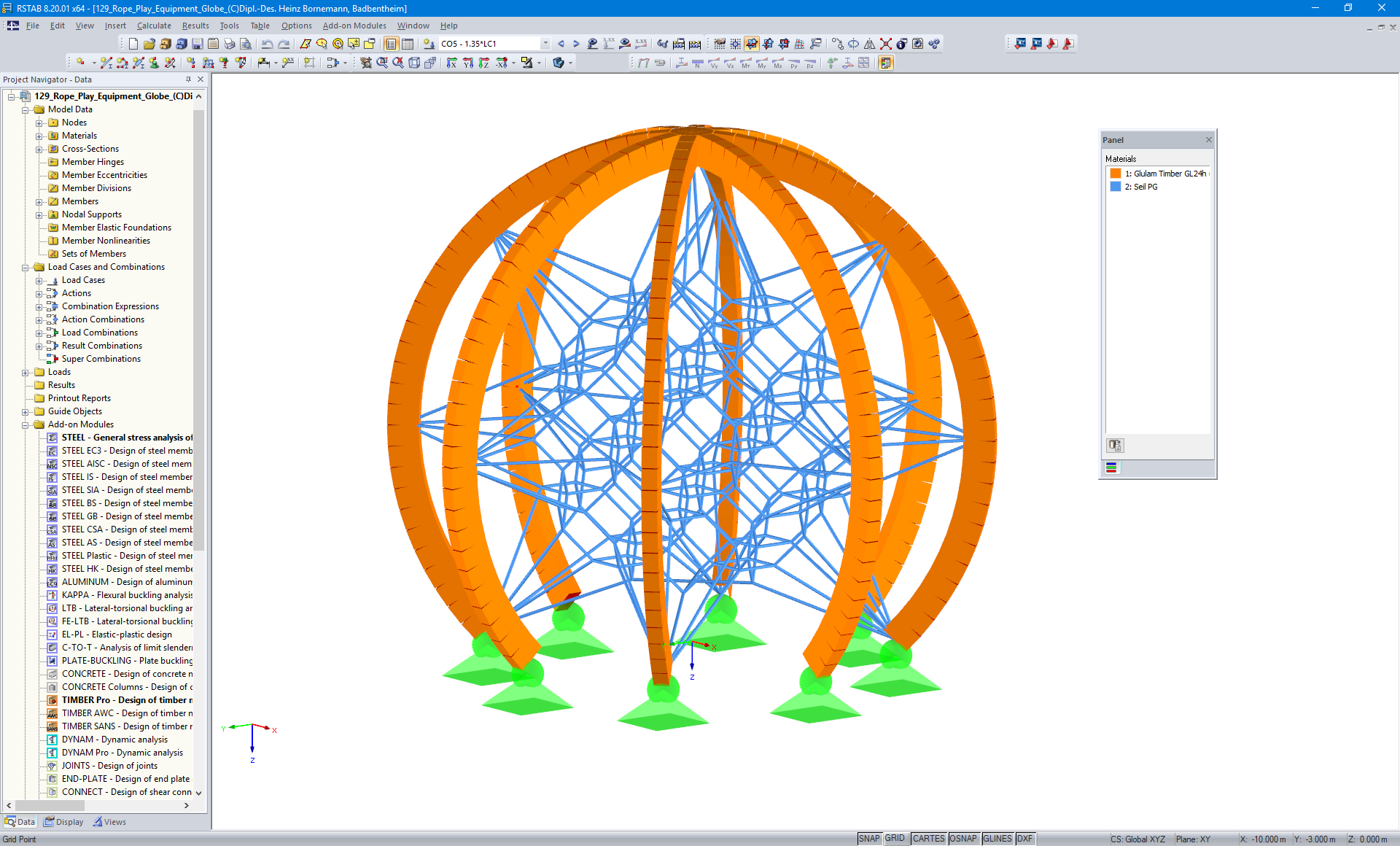Toggle SNAP in status bar
The image size is (1400, 846).
[x=868, y=839]
